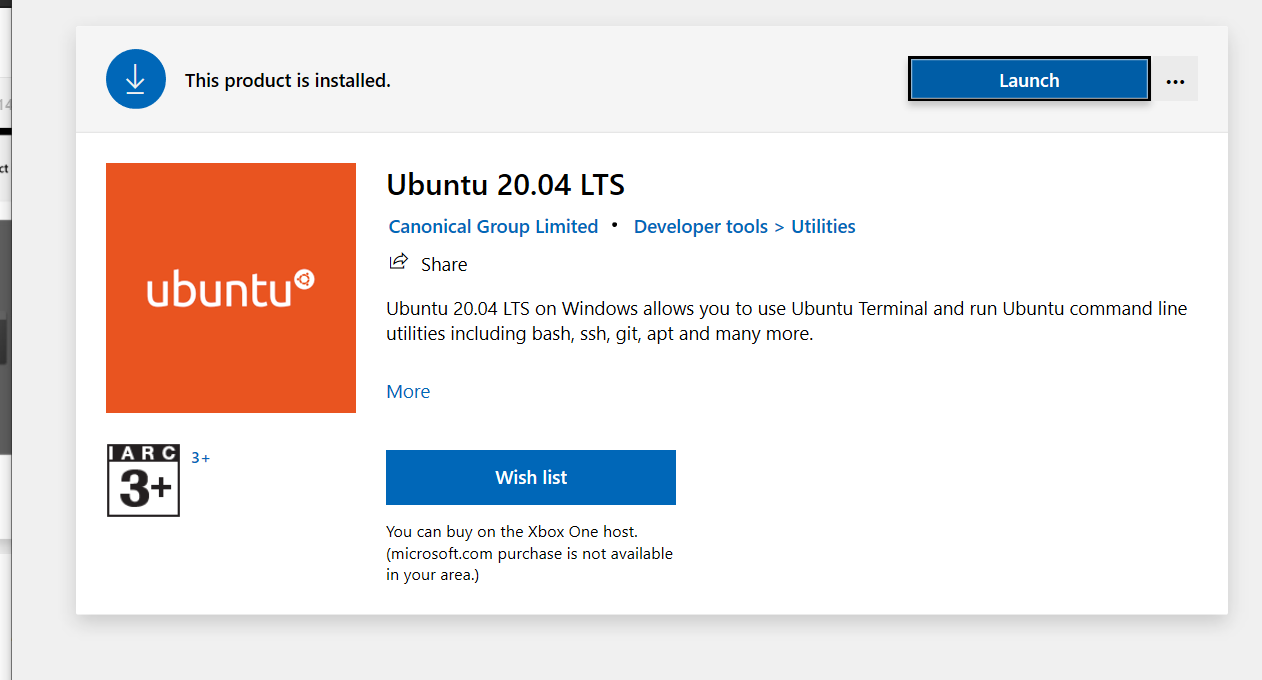This screenshot has height=680, width=1262.
Task: Expand description with the More link
Action: (x=408, y=391)
